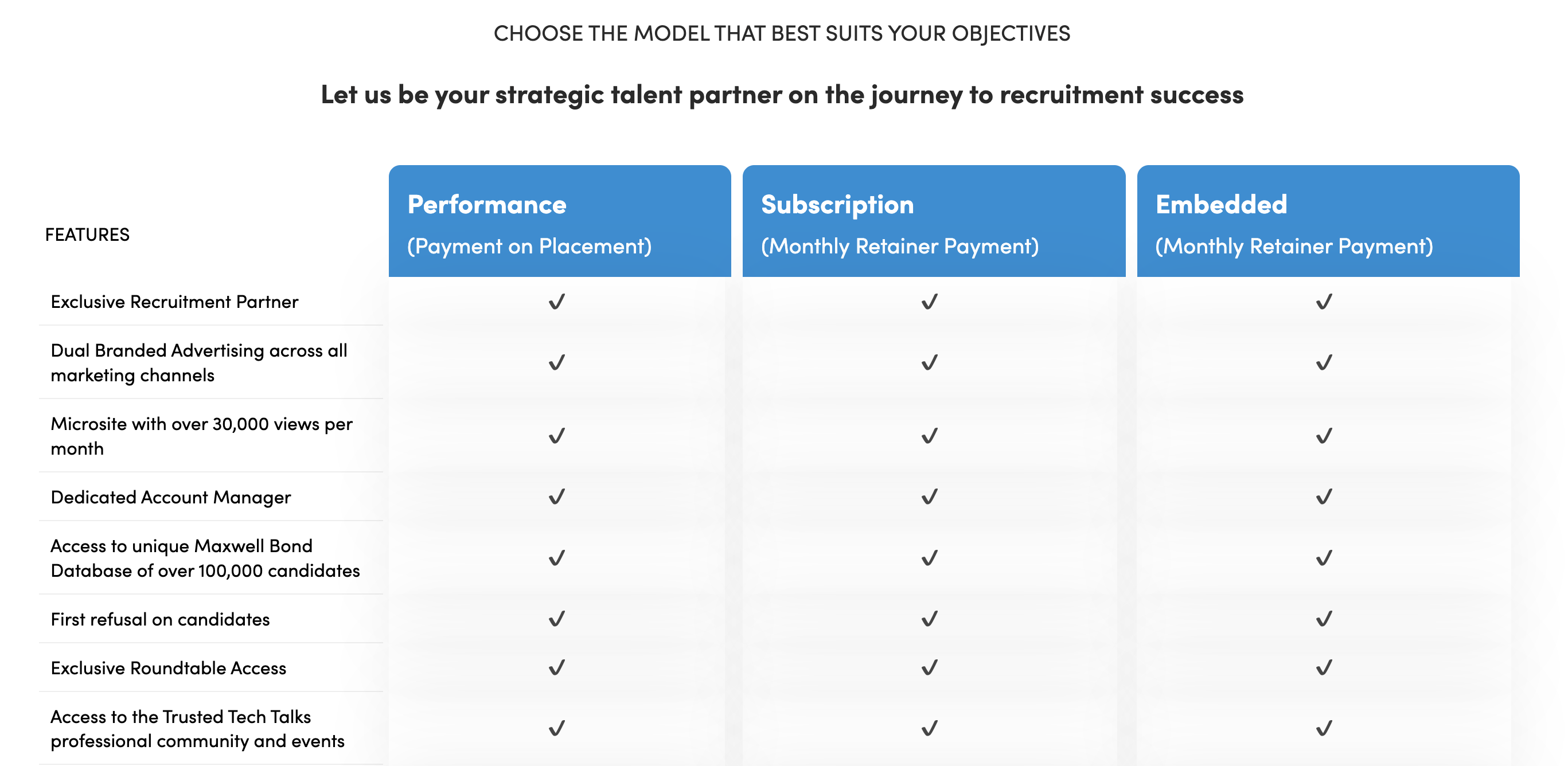
Task: Click the Dual Branded Advertising feature label
Action: [x=199, y=362]
